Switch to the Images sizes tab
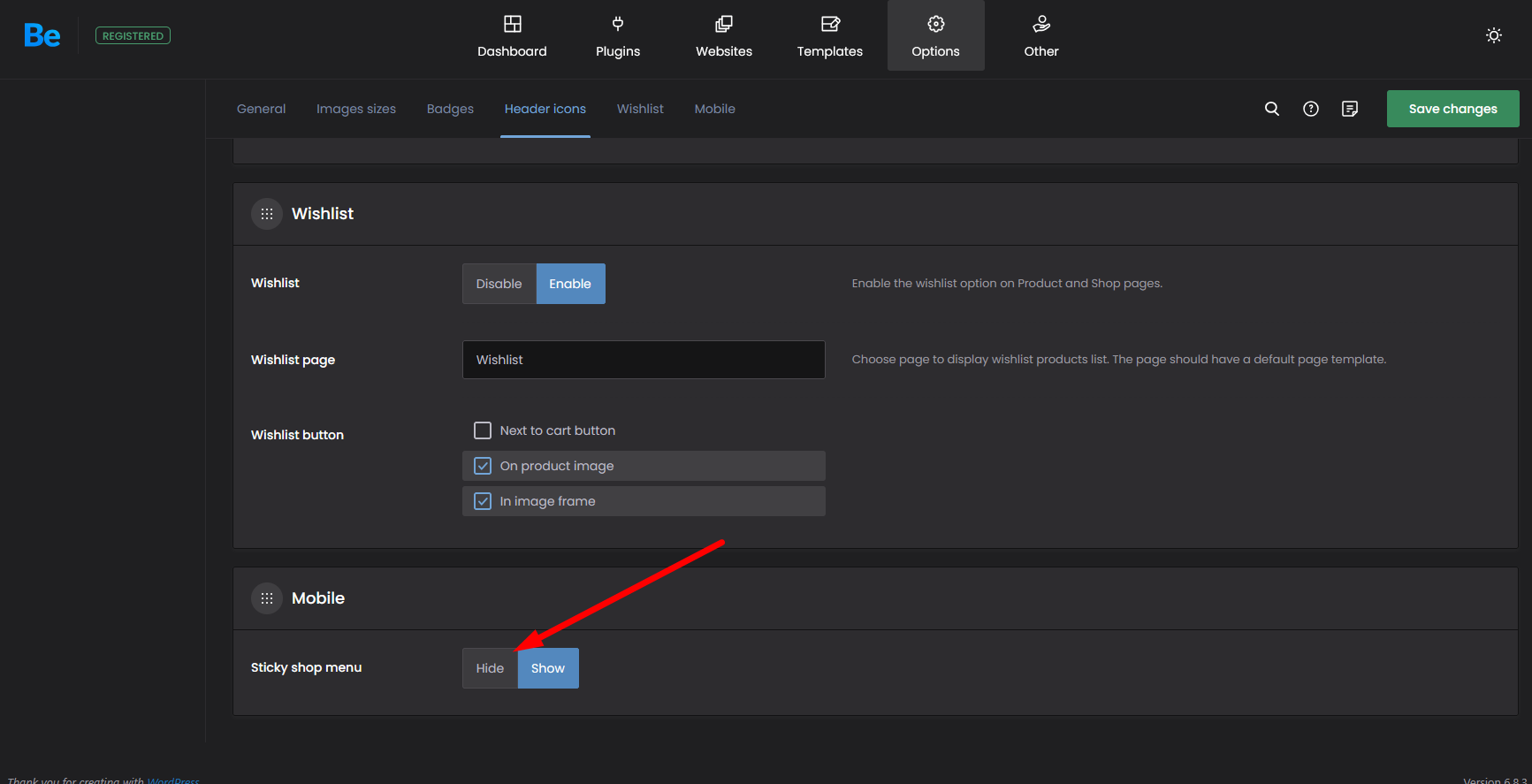 pos(355,109)
